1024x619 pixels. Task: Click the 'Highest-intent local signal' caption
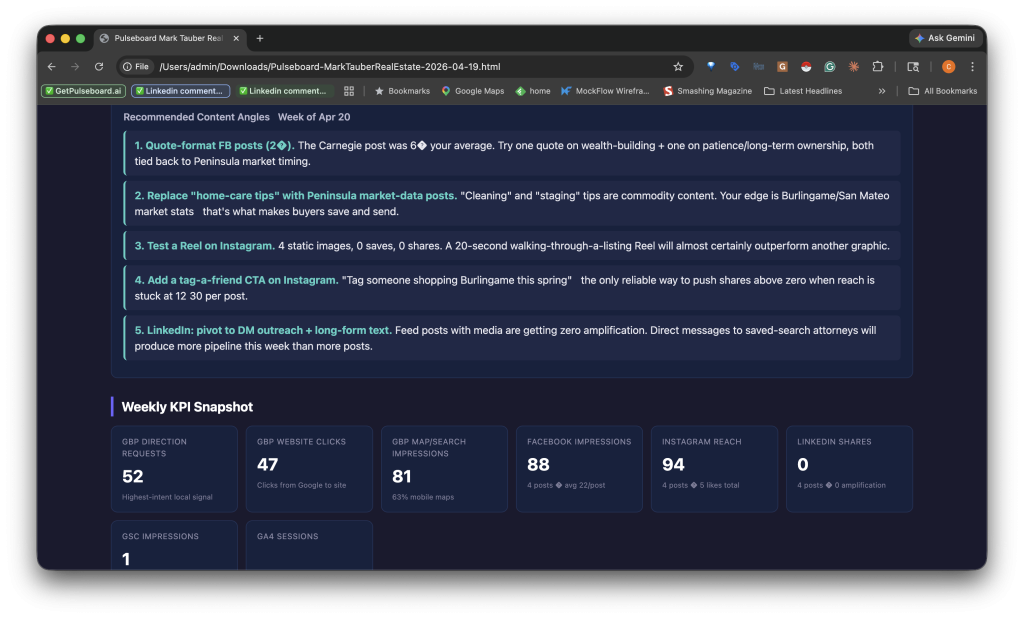tap(167, 497)
